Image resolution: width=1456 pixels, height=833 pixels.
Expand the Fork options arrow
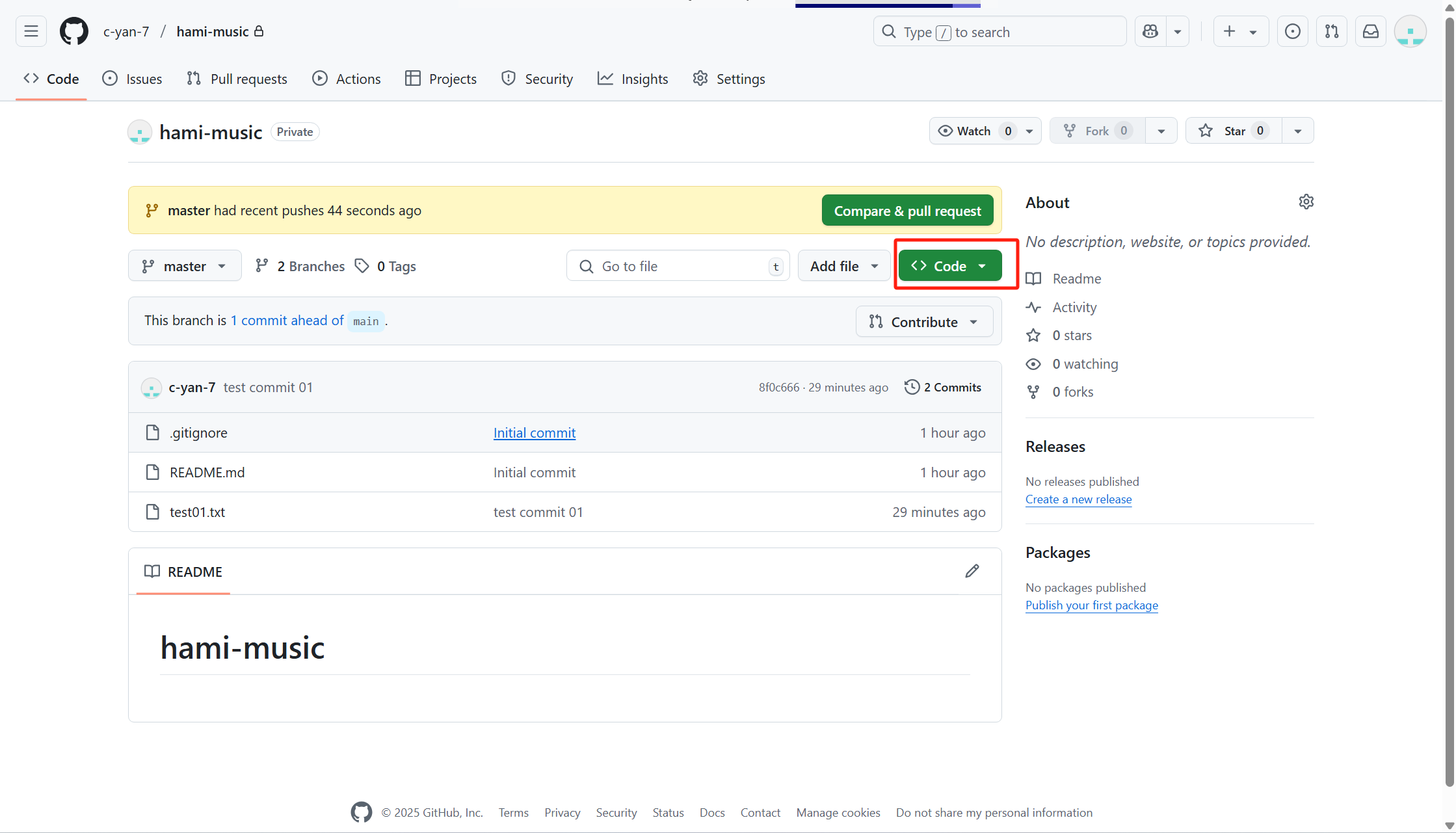click(x=1162, y=131)
